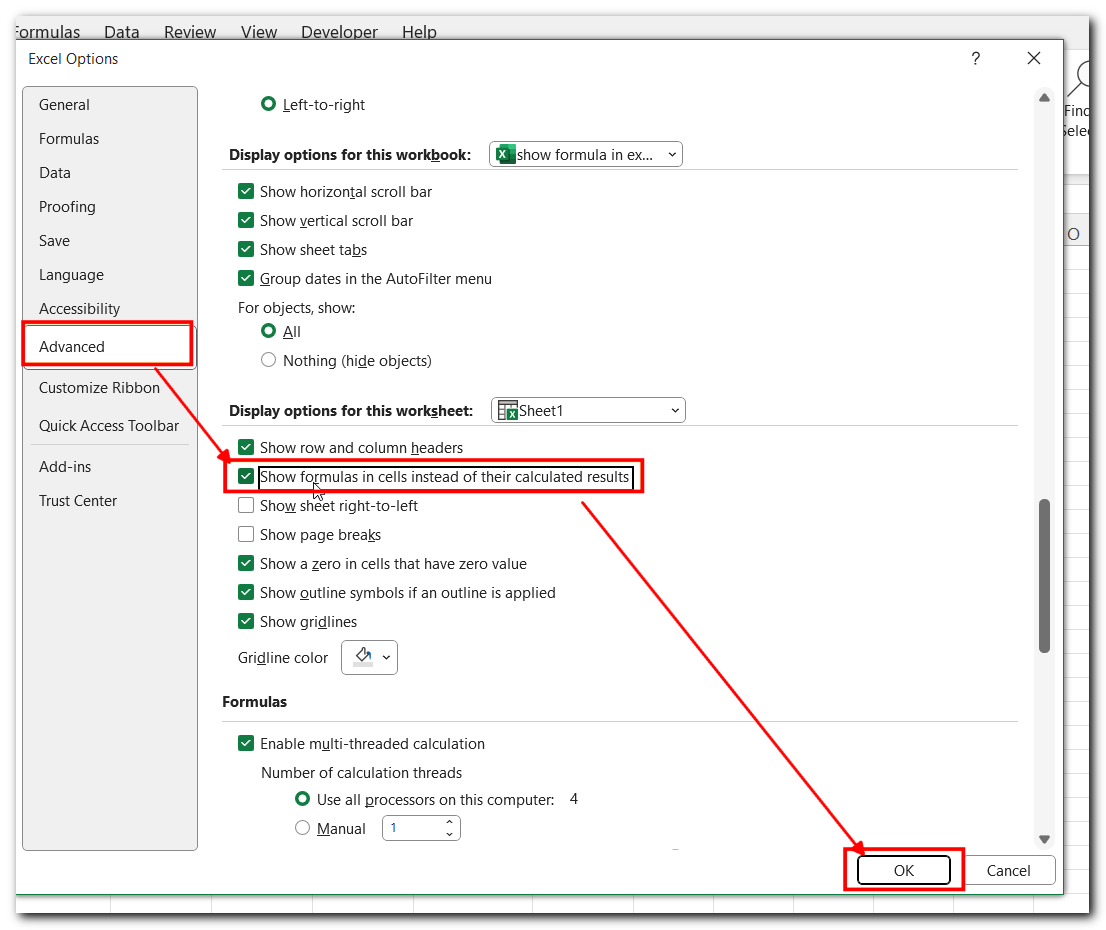Select the Left-to-right radio button
Image resolution: width=1106 pixels, height=930 pixels.
pyautogui.click(x=268, y=104)
